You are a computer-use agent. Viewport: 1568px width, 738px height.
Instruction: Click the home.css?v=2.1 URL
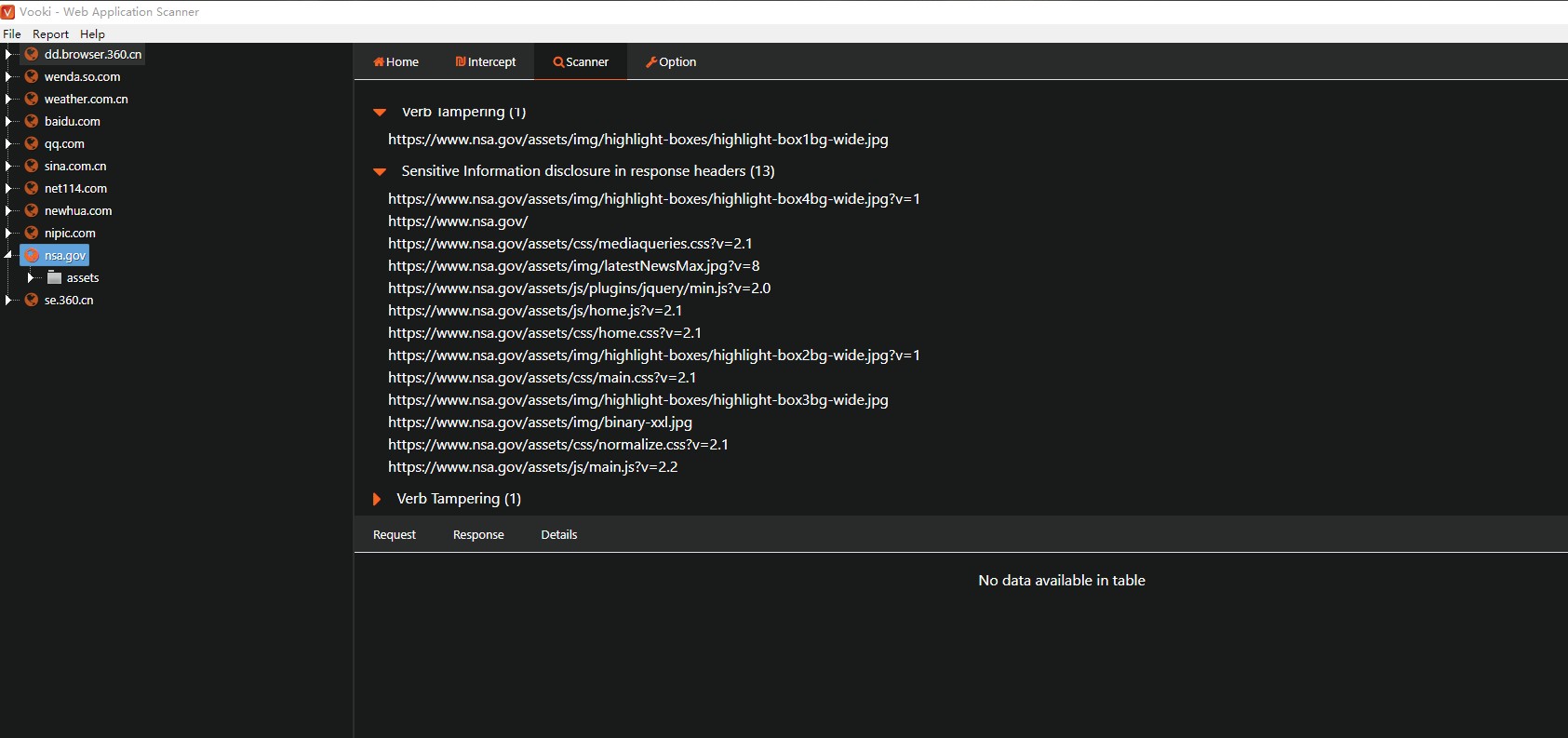pyautogui.click(x=545, y=333)
